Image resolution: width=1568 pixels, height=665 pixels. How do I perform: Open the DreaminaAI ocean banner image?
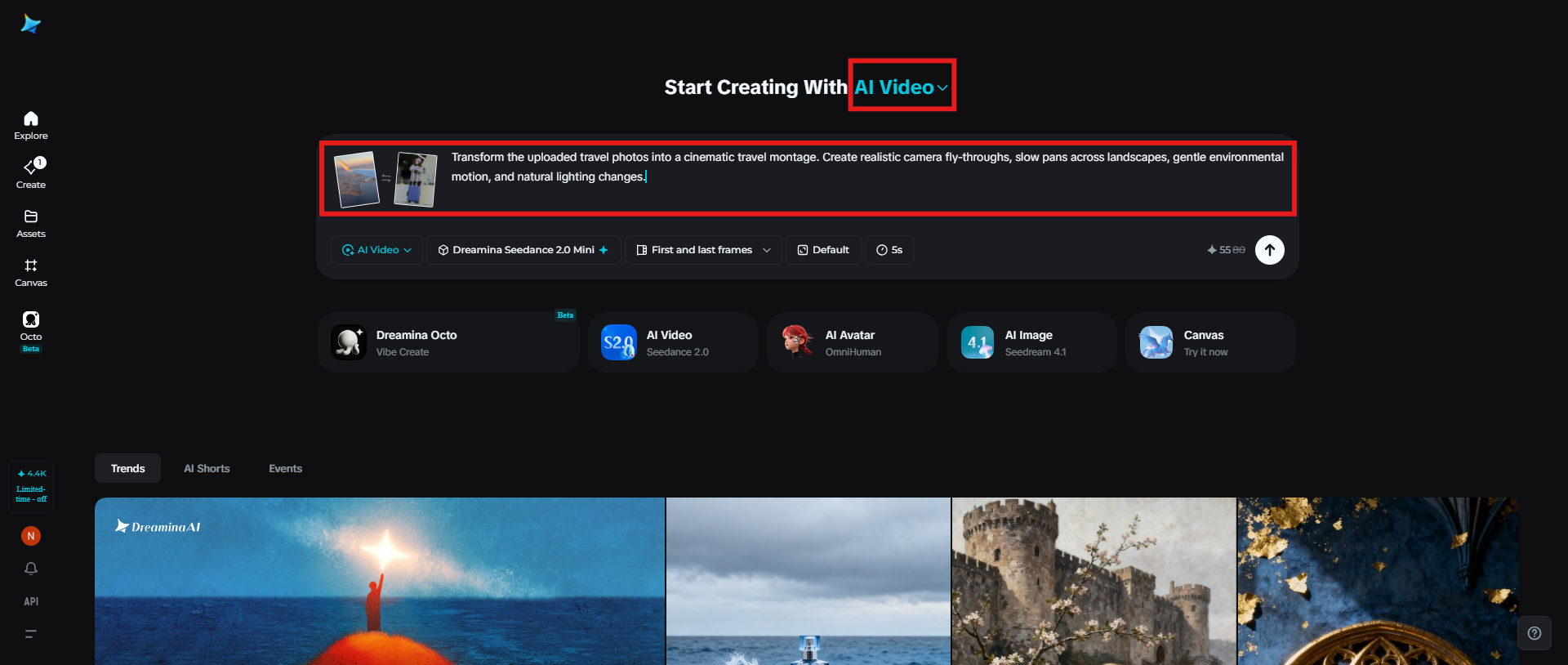click(x=380, y=581)
